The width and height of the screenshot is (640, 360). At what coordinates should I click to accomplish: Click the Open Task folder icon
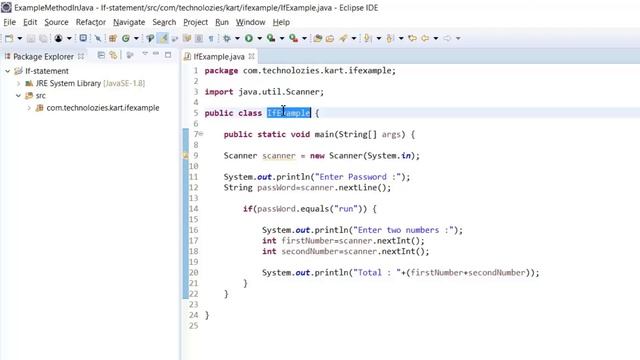pyautogui.click(x=330, y=39)
